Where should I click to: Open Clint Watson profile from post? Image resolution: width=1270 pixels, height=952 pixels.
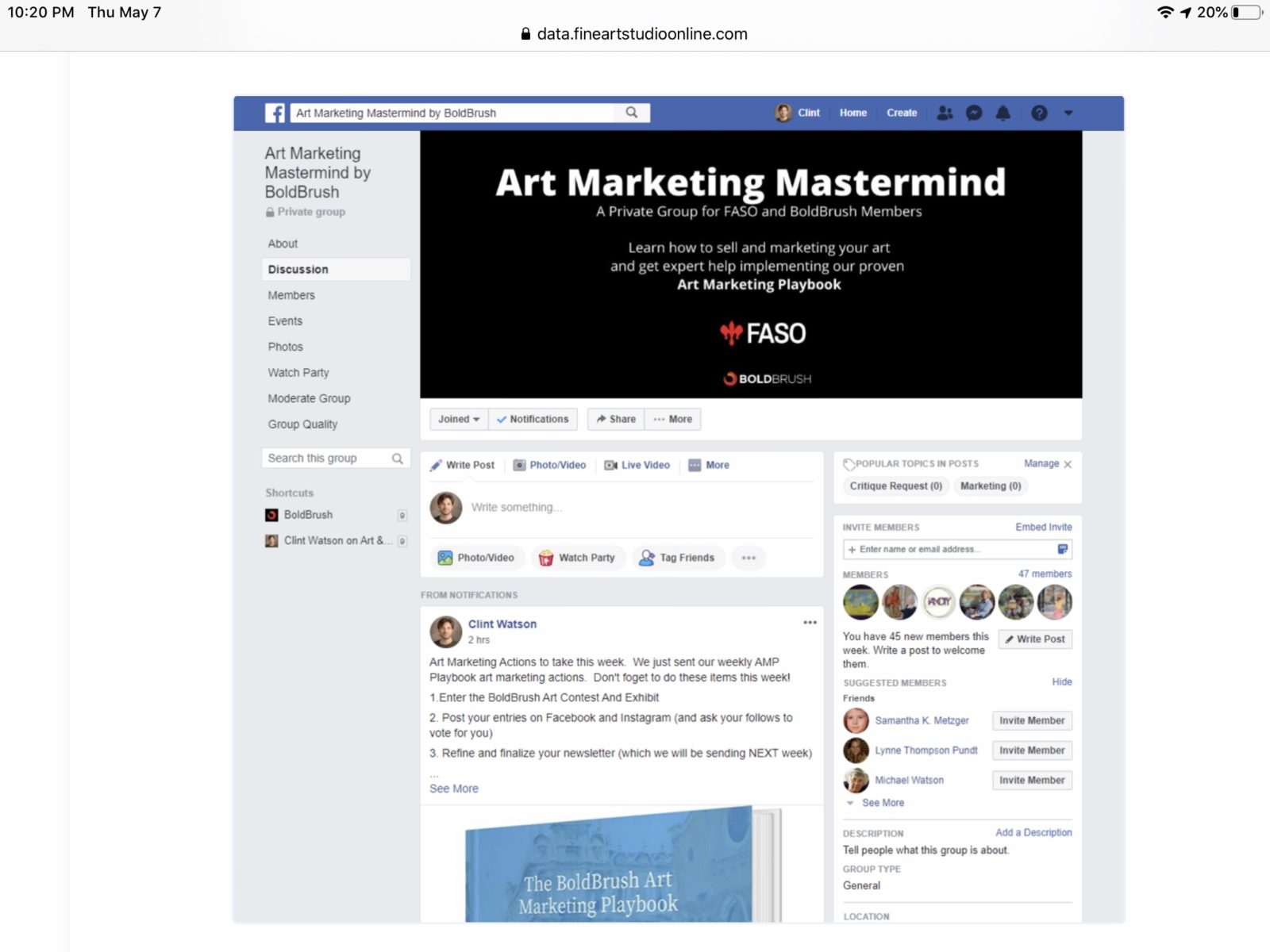(502, 624)
